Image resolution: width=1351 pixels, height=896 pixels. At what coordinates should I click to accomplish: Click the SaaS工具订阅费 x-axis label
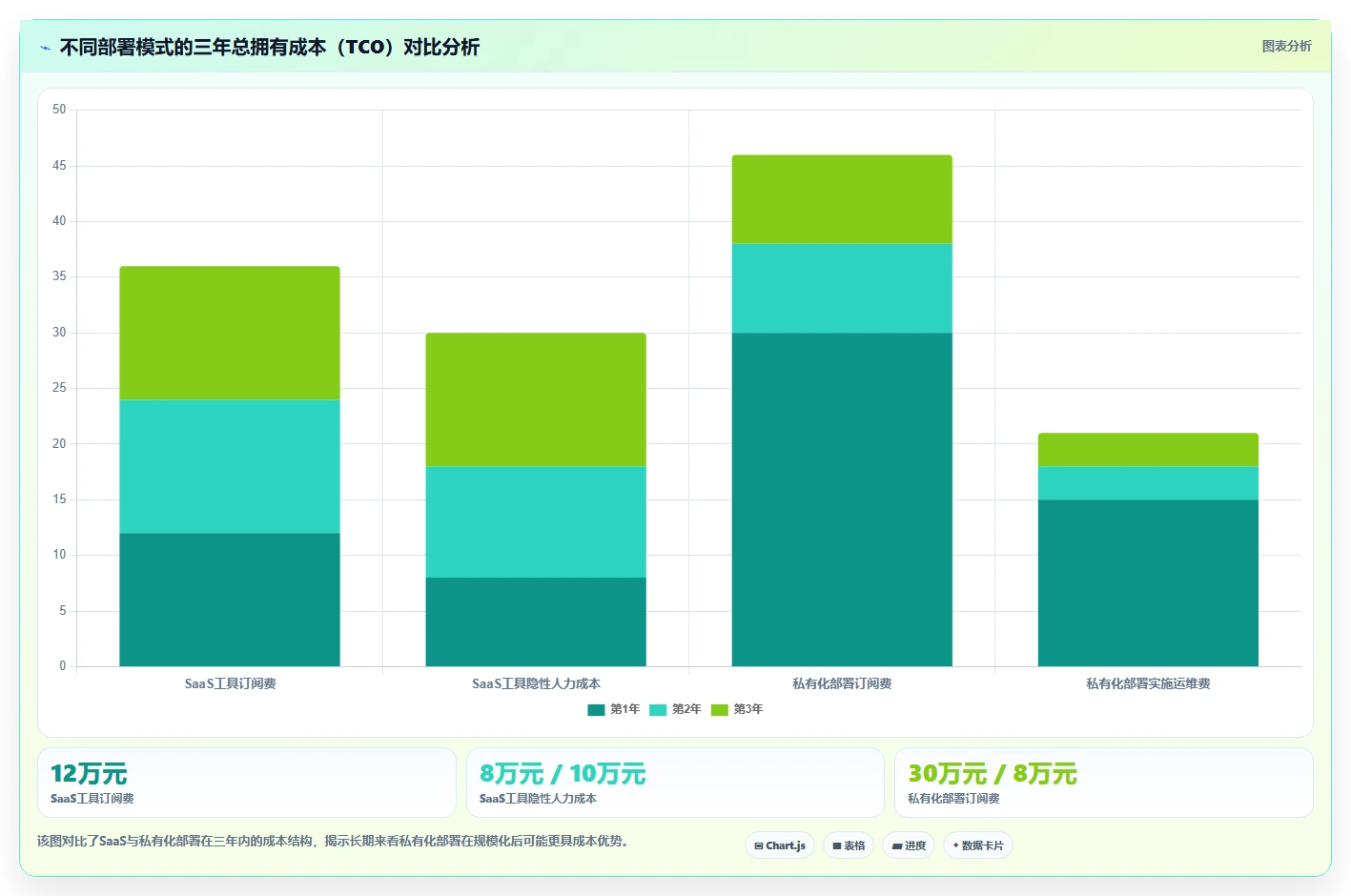click(x=230, y=683)
